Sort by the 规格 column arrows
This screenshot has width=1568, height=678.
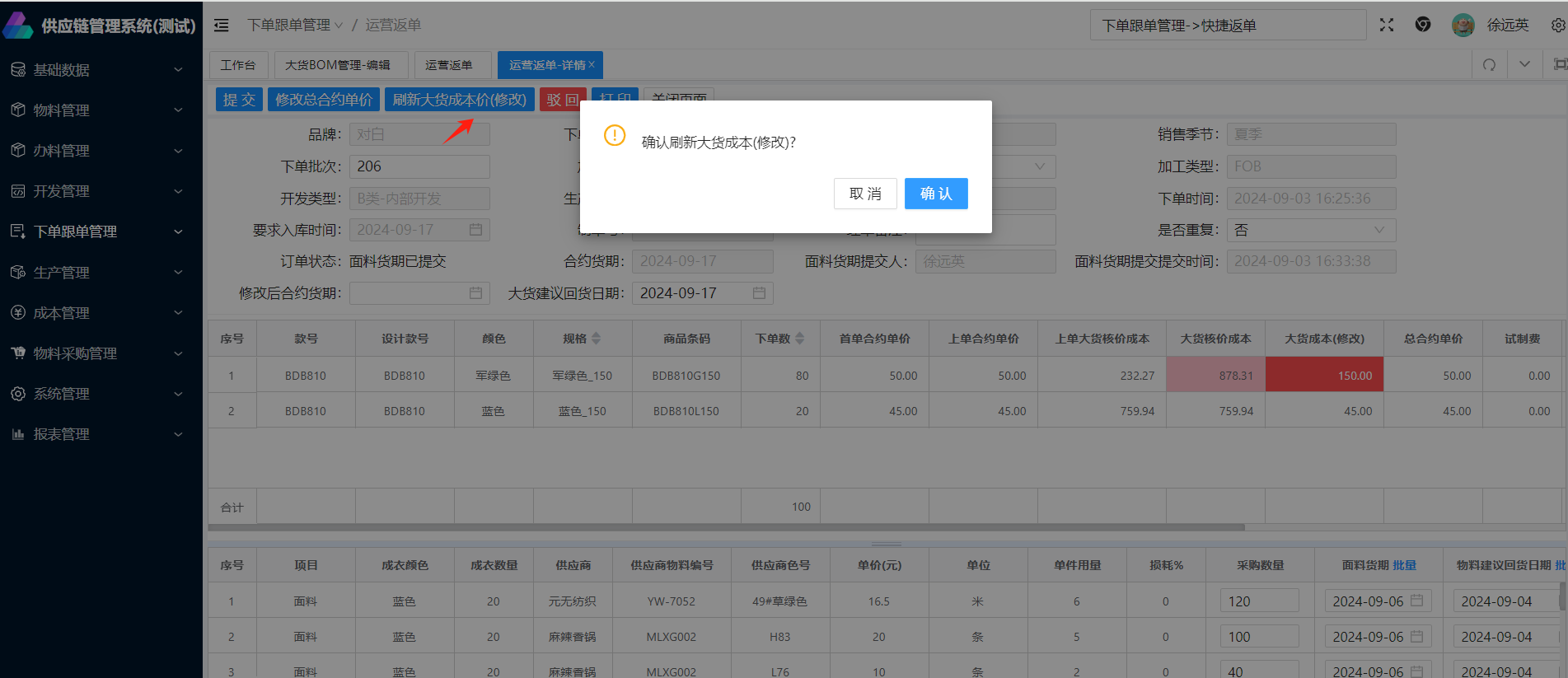597,339
